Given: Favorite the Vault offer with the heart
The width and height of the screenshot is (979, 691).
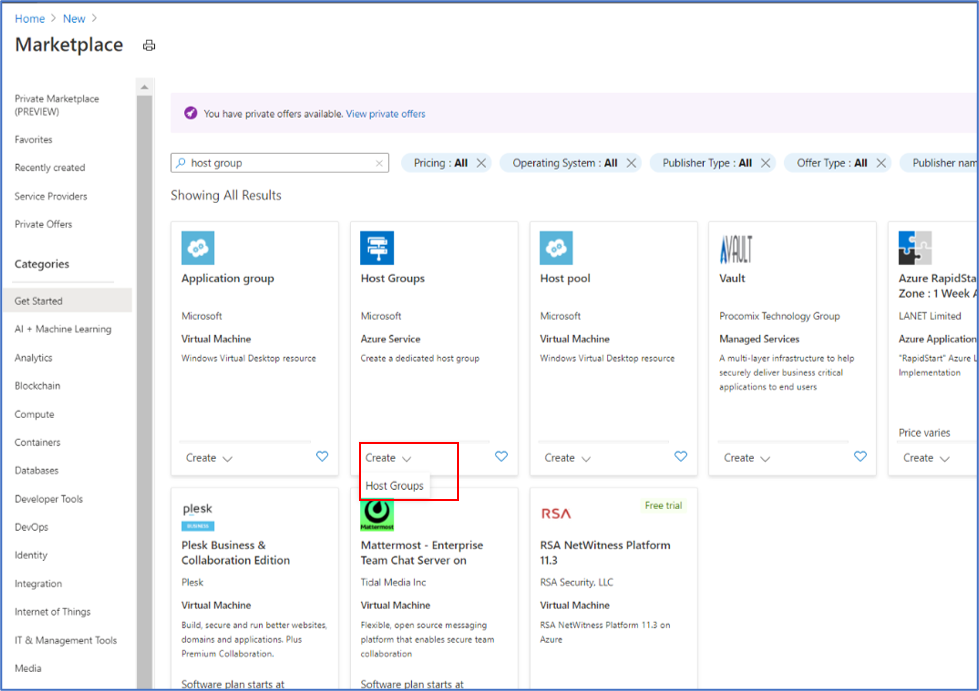Looking at the screenshot, I should (x=860, y=456).
